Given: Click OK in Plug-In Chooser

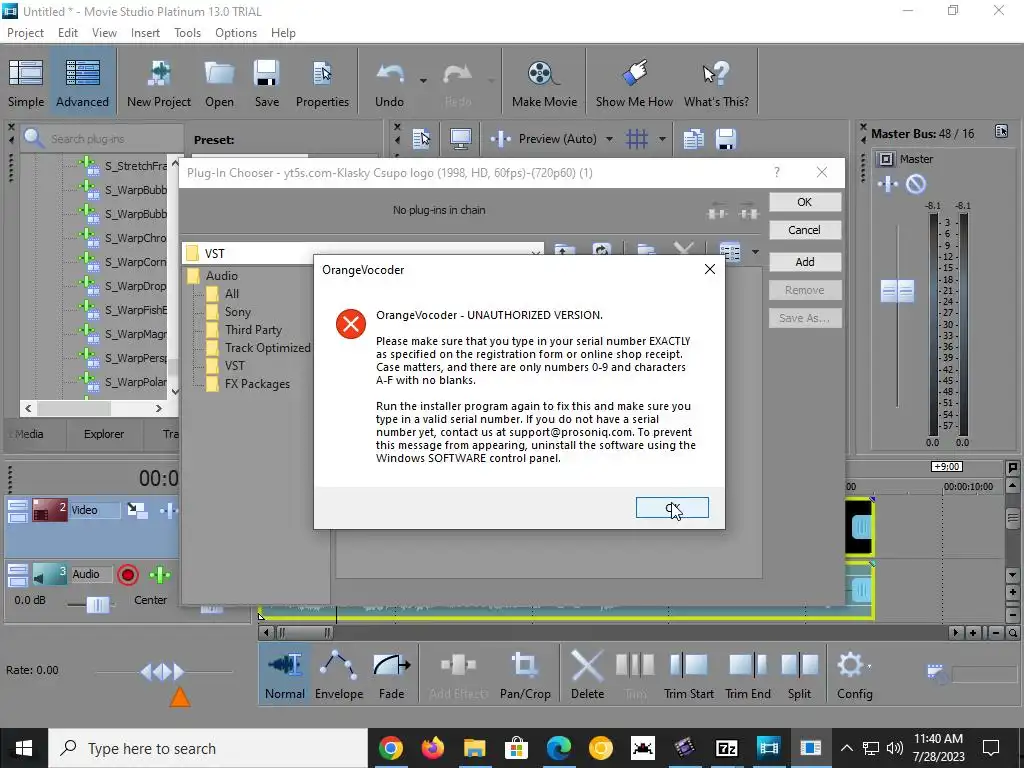Looking at the screenshot, I should (805, 202).
